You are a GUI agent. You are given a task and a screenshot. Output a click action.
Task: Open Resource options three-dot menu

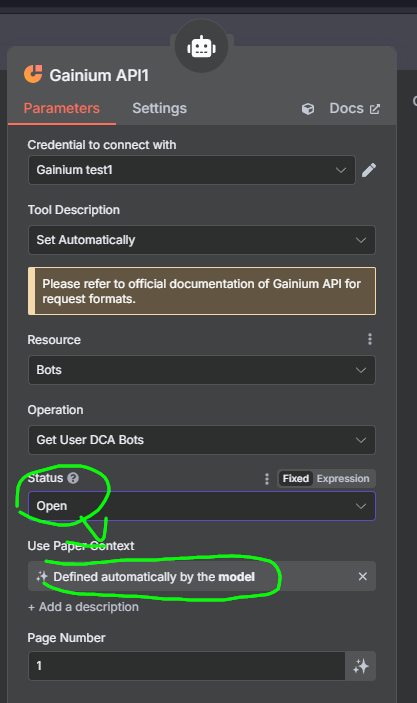coord(370,339)
